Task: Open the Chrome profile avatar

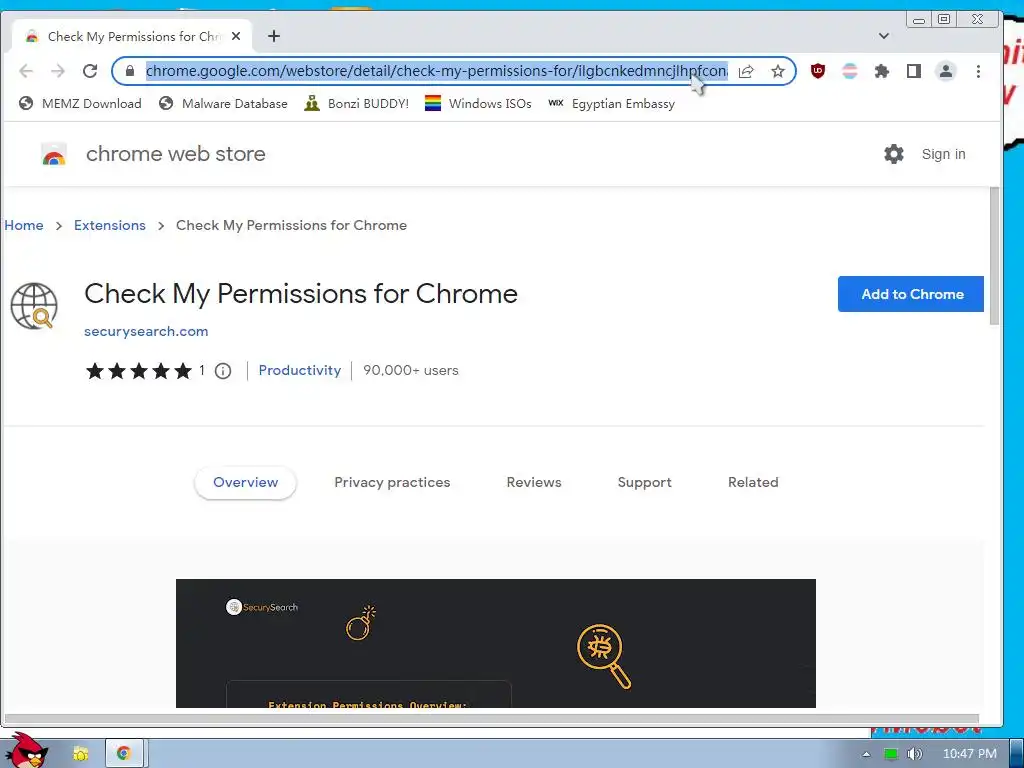Action: pos(946,71)
